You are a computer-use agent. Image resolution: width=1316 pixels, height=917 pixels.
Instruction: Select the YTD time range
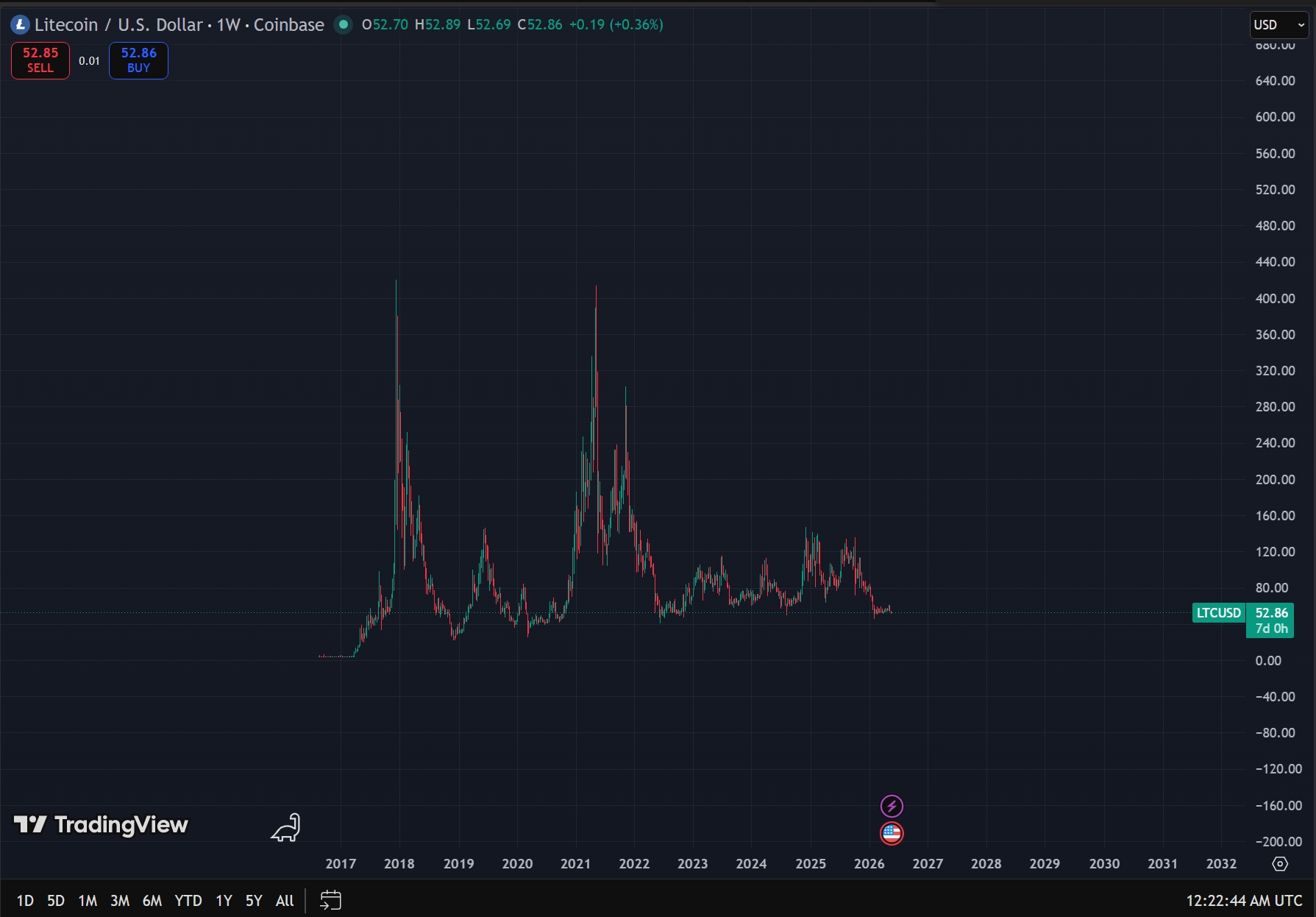[188, 900]
